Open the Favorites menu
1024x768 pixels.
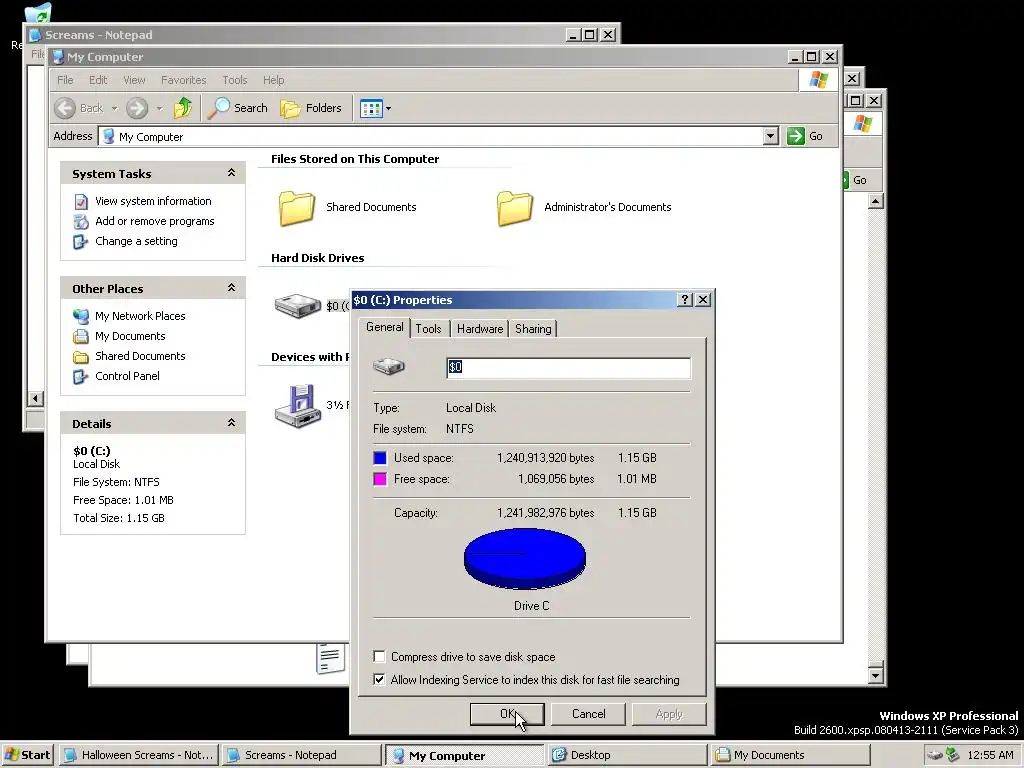point(184,80)
